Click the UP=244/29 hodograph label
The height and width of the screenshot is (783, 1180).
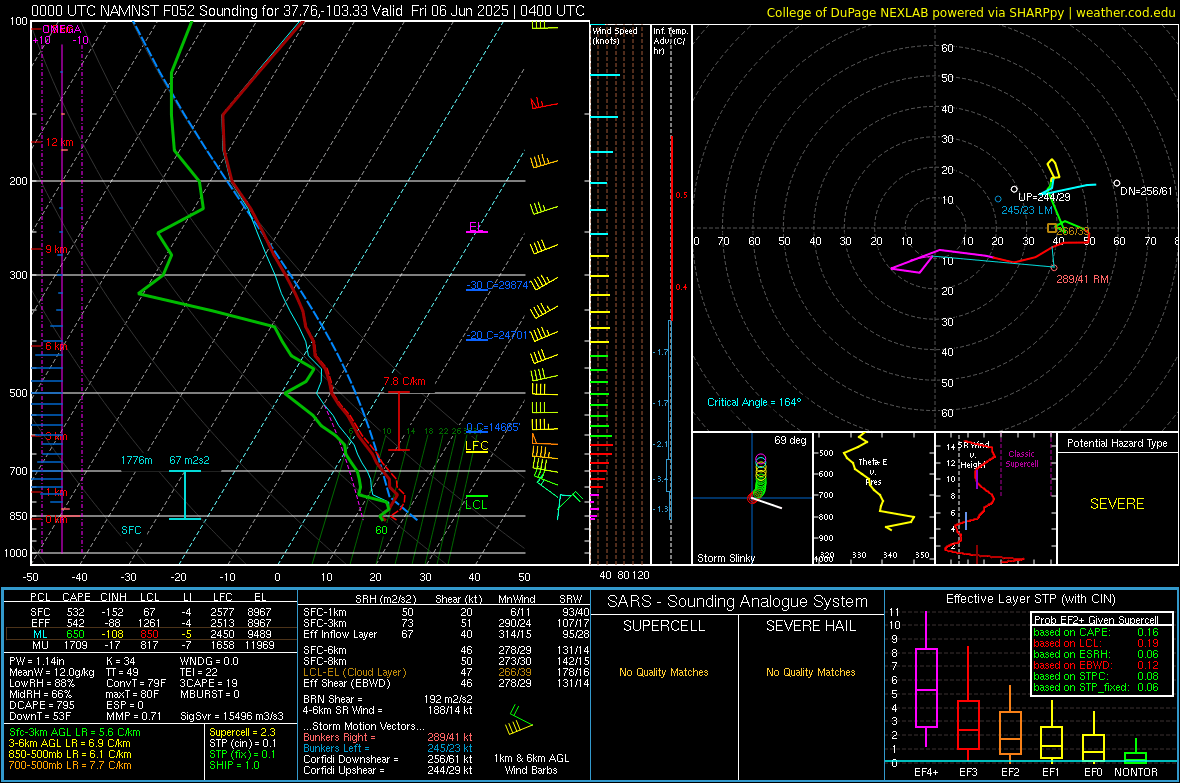pyautogui.click(x=1044, y=197)
